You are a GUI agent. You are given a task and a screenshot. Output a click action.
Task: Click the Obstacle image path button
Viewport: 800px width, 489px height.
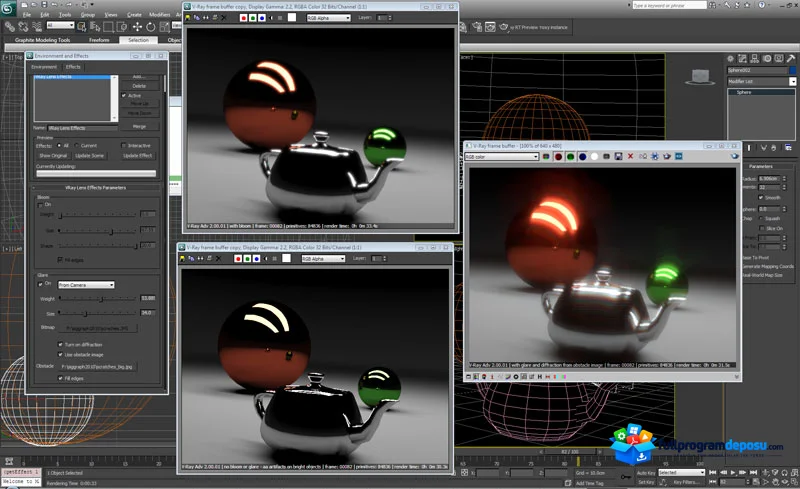coord(96,366)
